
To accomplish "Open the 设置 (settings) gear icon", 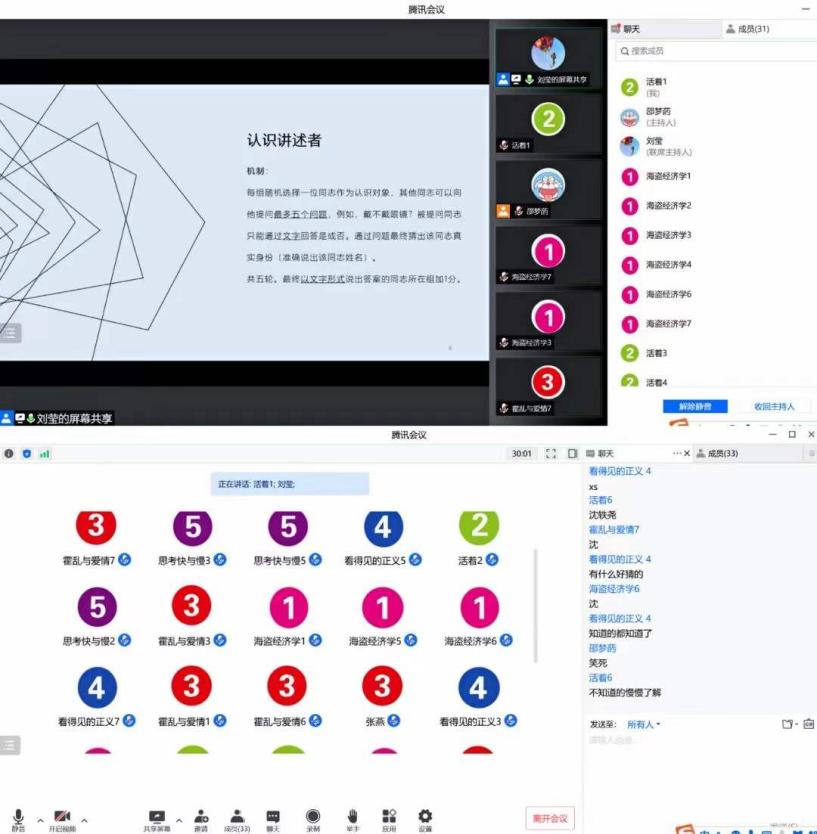I will coord(425,817).
